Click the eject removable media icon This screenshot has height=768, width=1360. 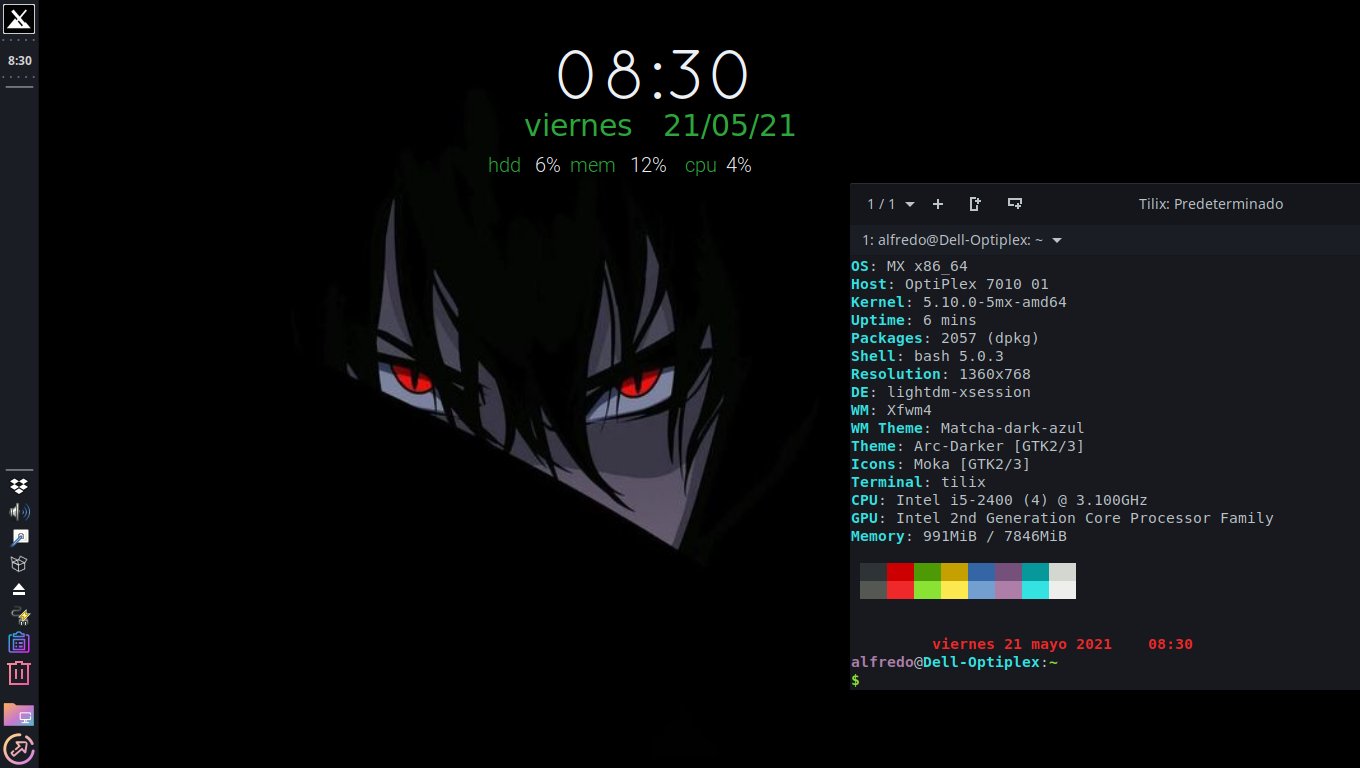pos(19,589)
